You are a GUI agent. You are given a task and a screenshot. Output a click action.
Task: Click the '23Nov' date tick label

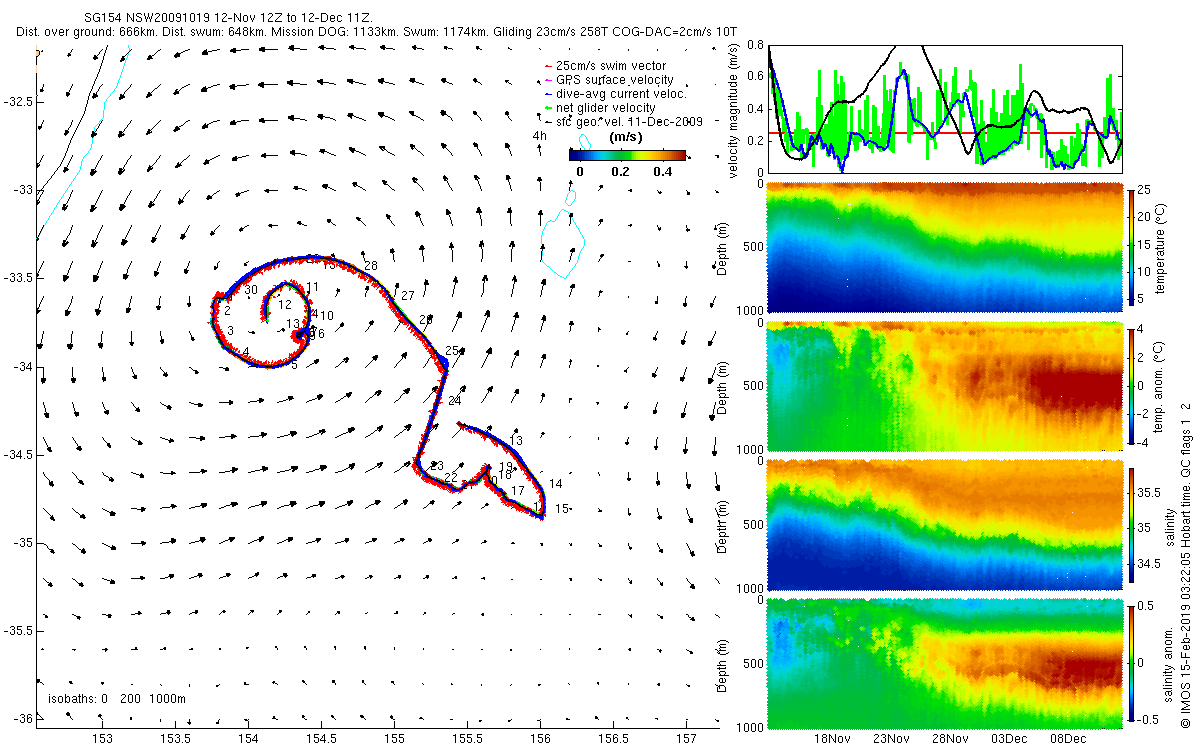(891, 739)
